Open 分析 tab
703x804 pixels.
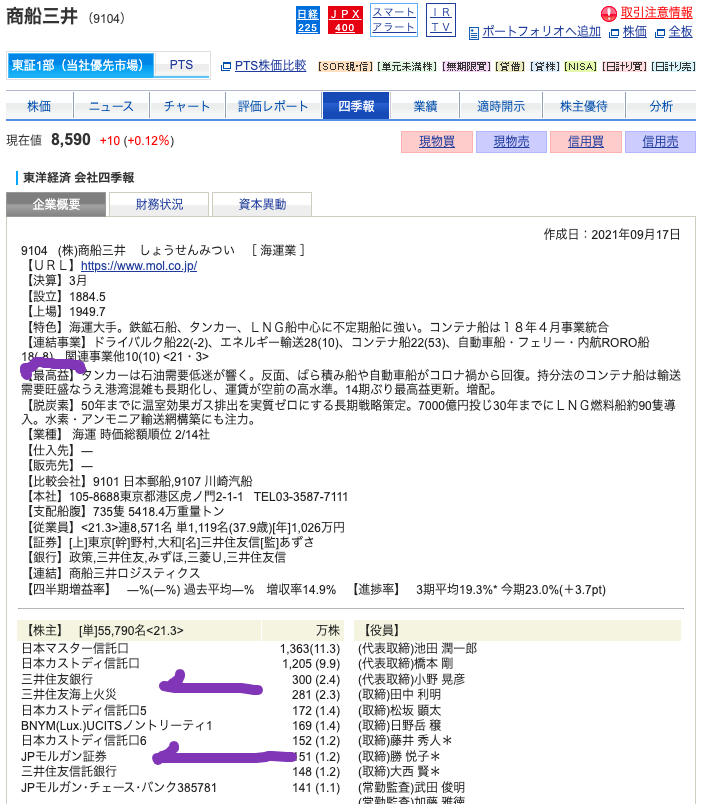click(661, 106)
